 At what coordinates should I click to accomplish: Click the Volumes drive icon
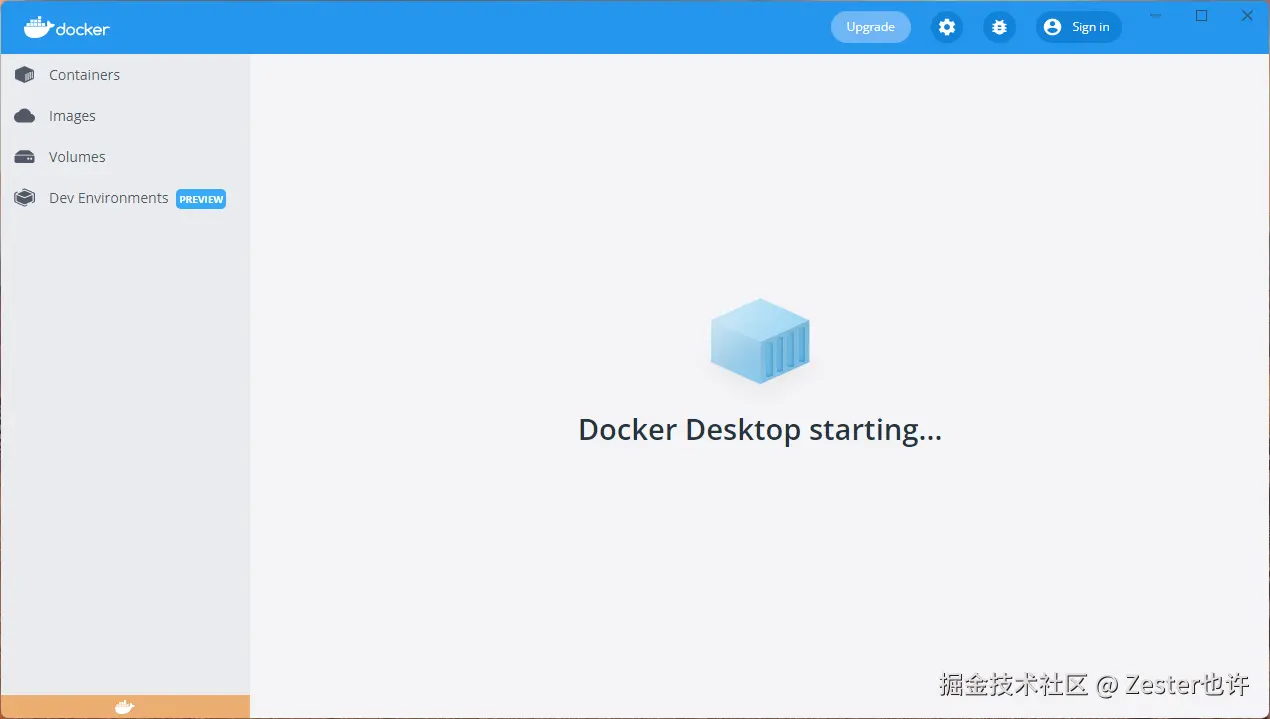point(25,157)
